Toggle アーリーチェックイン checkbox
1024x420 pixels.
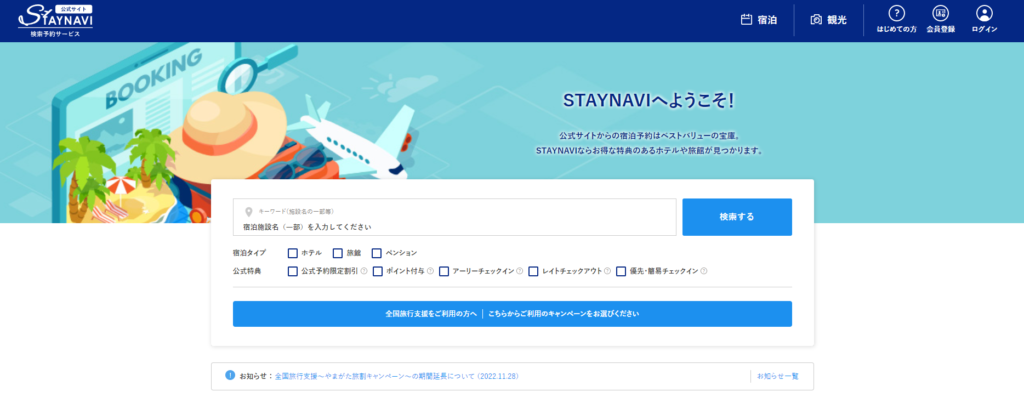444,271
